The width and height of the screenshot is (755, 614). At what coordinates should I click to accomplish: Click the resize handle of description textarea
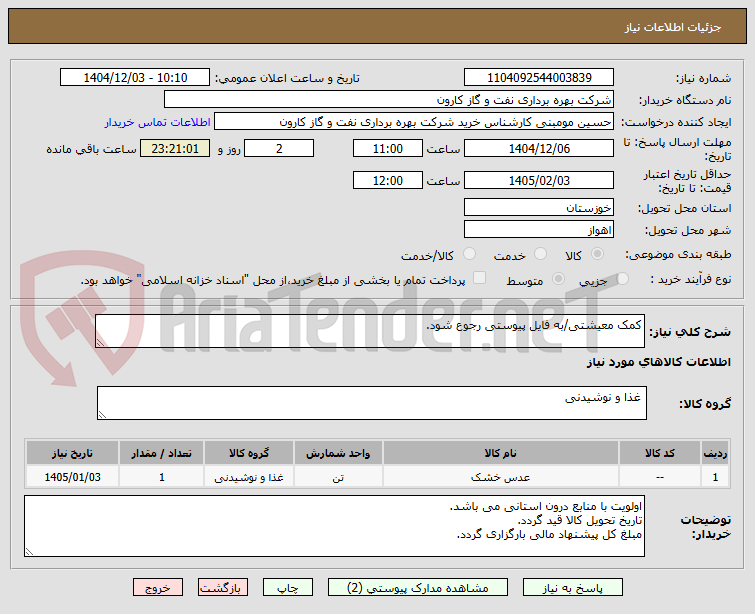coord(100,342)
